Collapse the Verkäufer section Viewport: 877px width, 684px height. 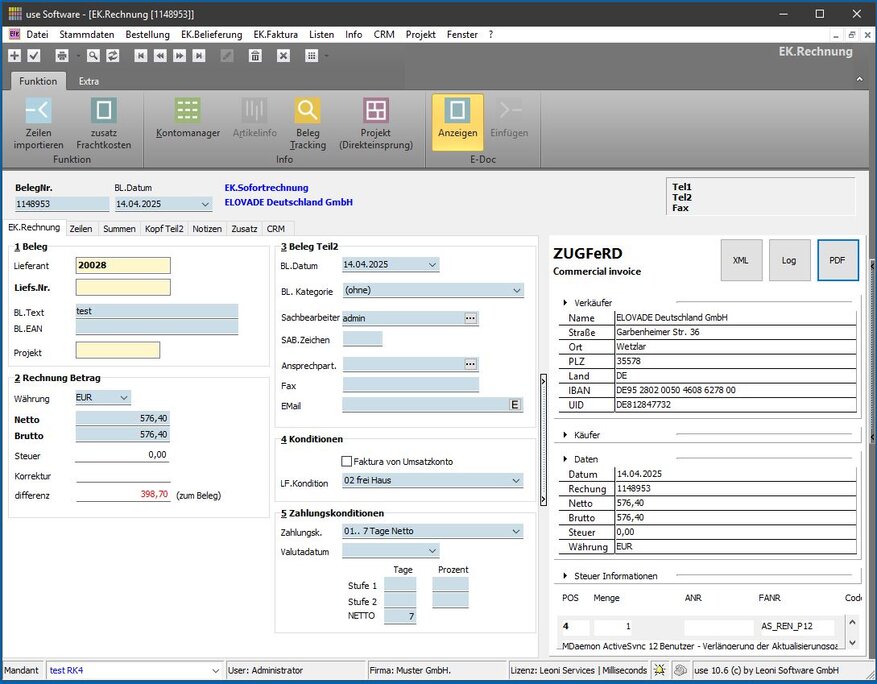click(x=566, y=302)
